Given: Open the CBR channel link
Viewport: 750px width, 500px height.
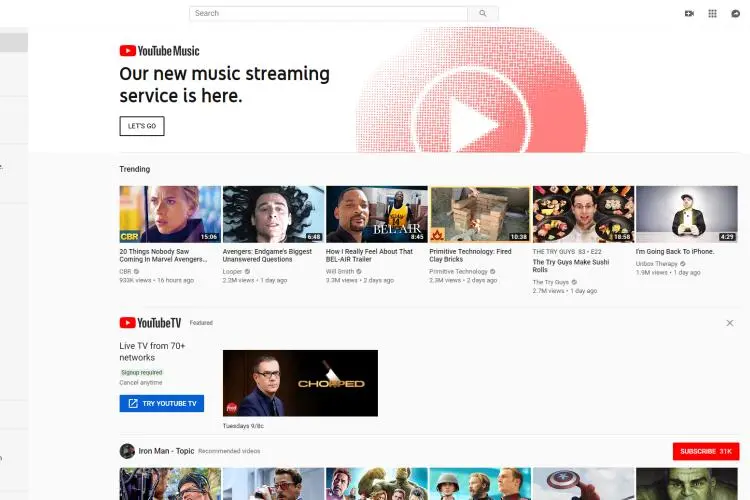Looking at the screenshot, I should [125, 271].
